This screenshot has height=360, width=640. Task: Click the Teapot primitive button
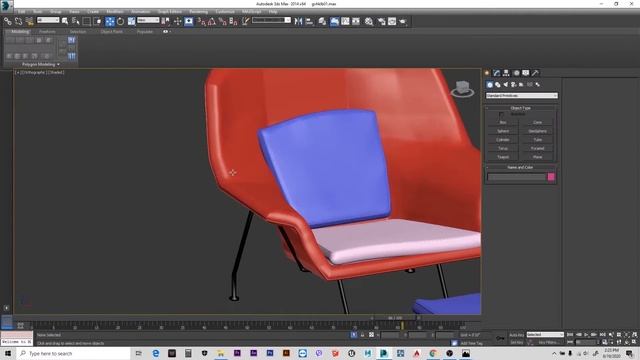click(x=503, y=157)
